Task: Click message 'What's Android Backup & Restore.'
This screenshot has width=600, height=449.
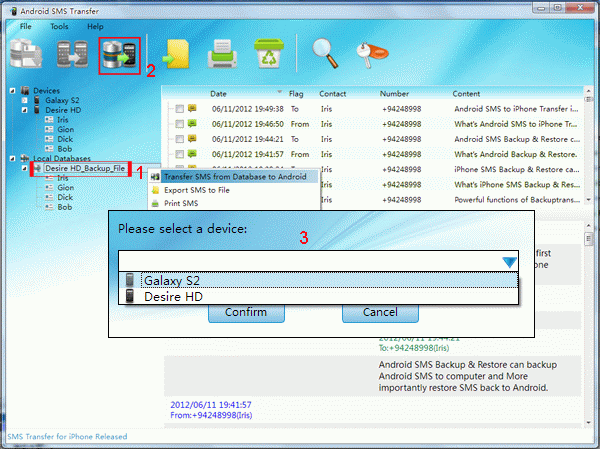Action: pyautogui.click(x=515, y=154)
